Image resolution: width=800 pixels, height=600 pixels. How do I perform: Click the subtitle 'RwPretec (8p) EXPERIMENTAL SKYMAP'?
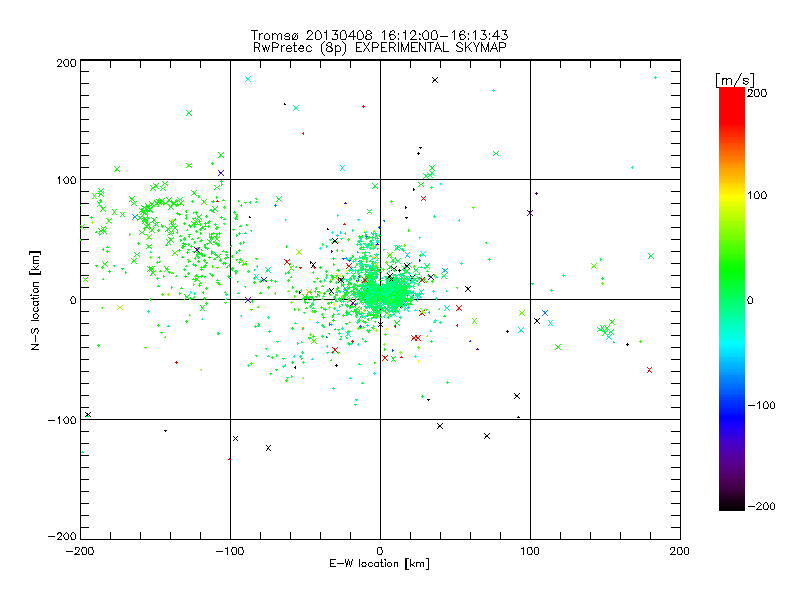click(380, 48)
